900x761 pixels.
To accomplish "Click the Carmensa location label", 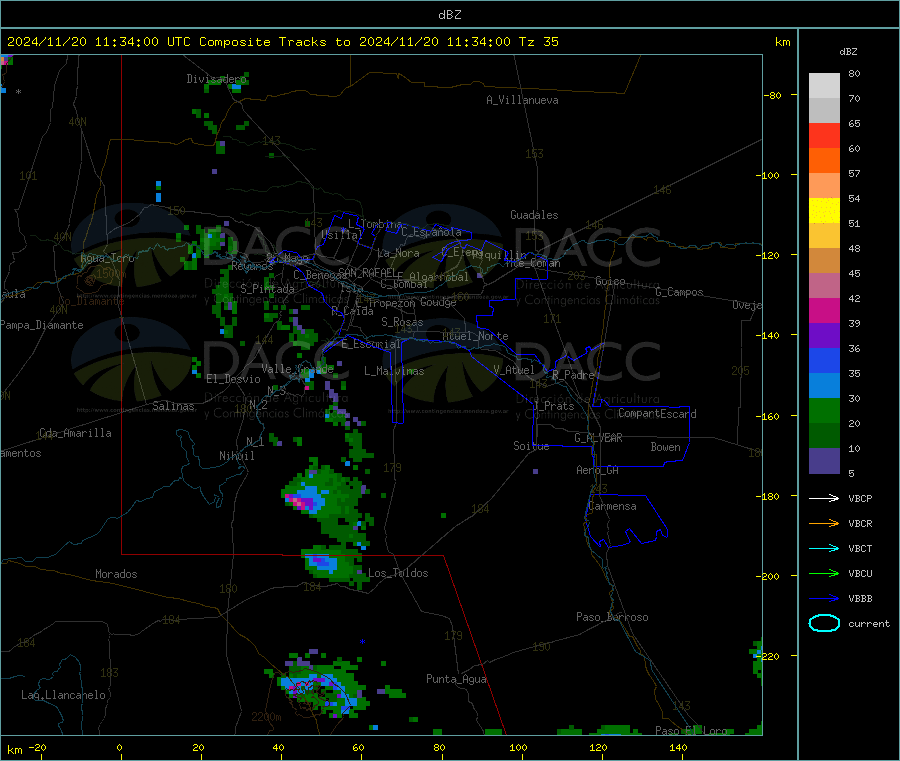I will pyautogui.click(x=612, y=506).
